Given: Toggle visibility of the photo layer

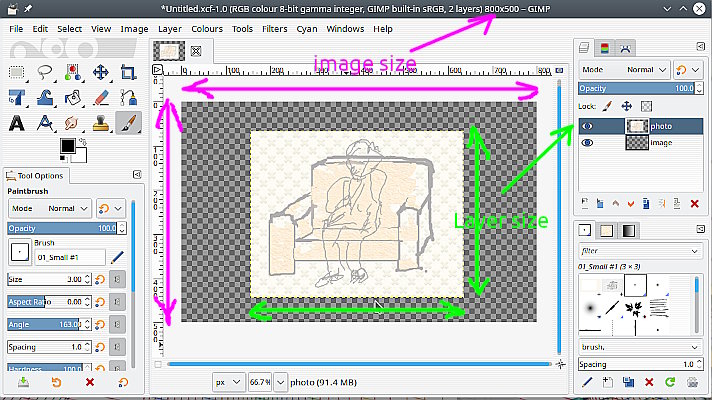Looking at the screenshot, I should pyautogui.click(x=587, y=126).
